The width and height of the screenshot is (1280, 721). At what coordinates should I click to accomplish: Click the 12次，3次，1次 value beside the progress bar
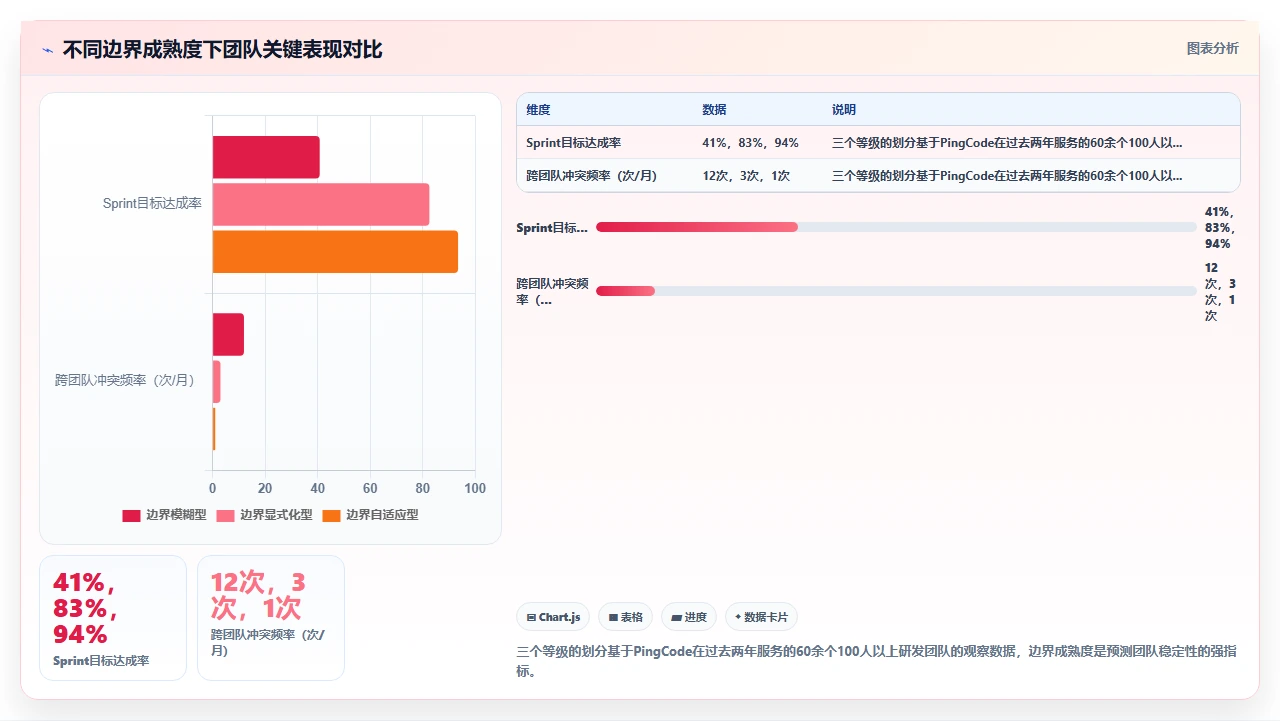tap(1220, 292)
